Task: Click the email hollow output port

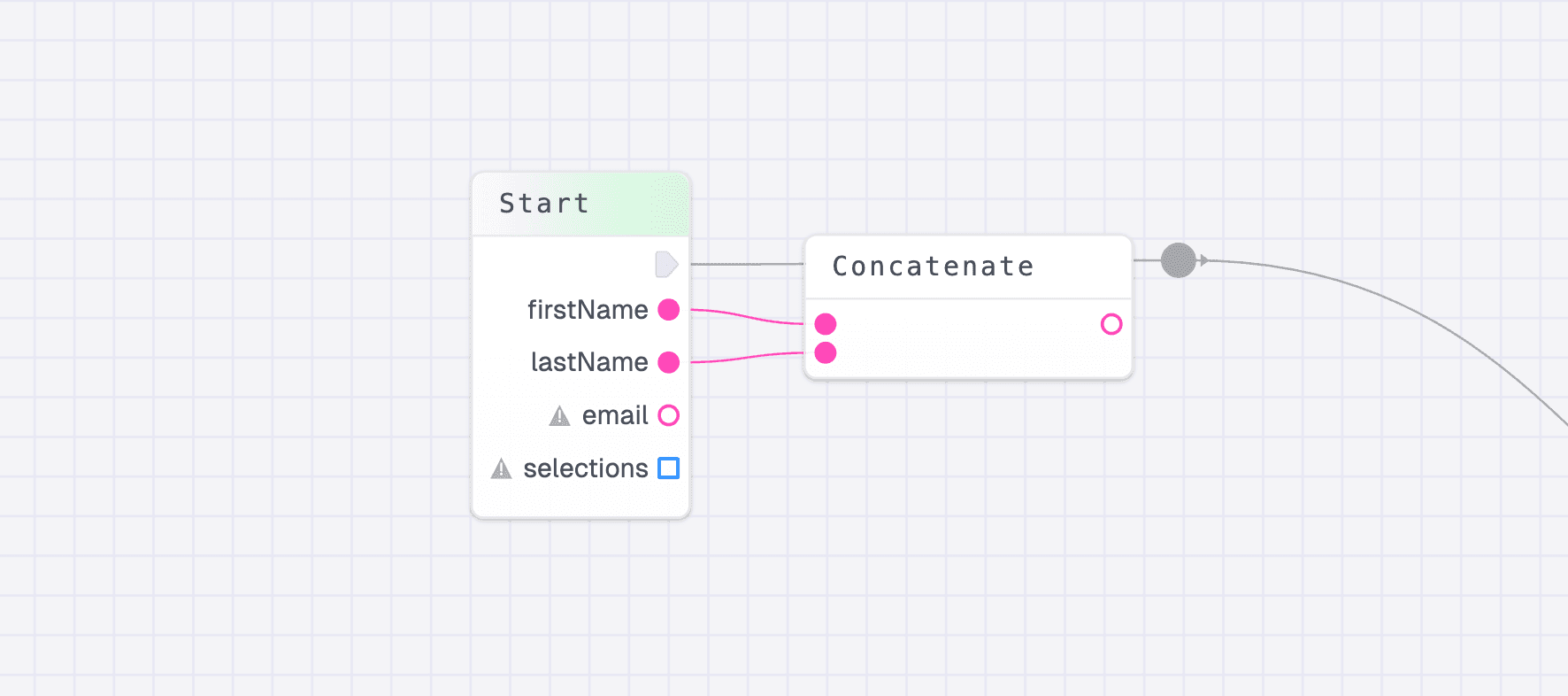Action: click(x=669, y=415)
